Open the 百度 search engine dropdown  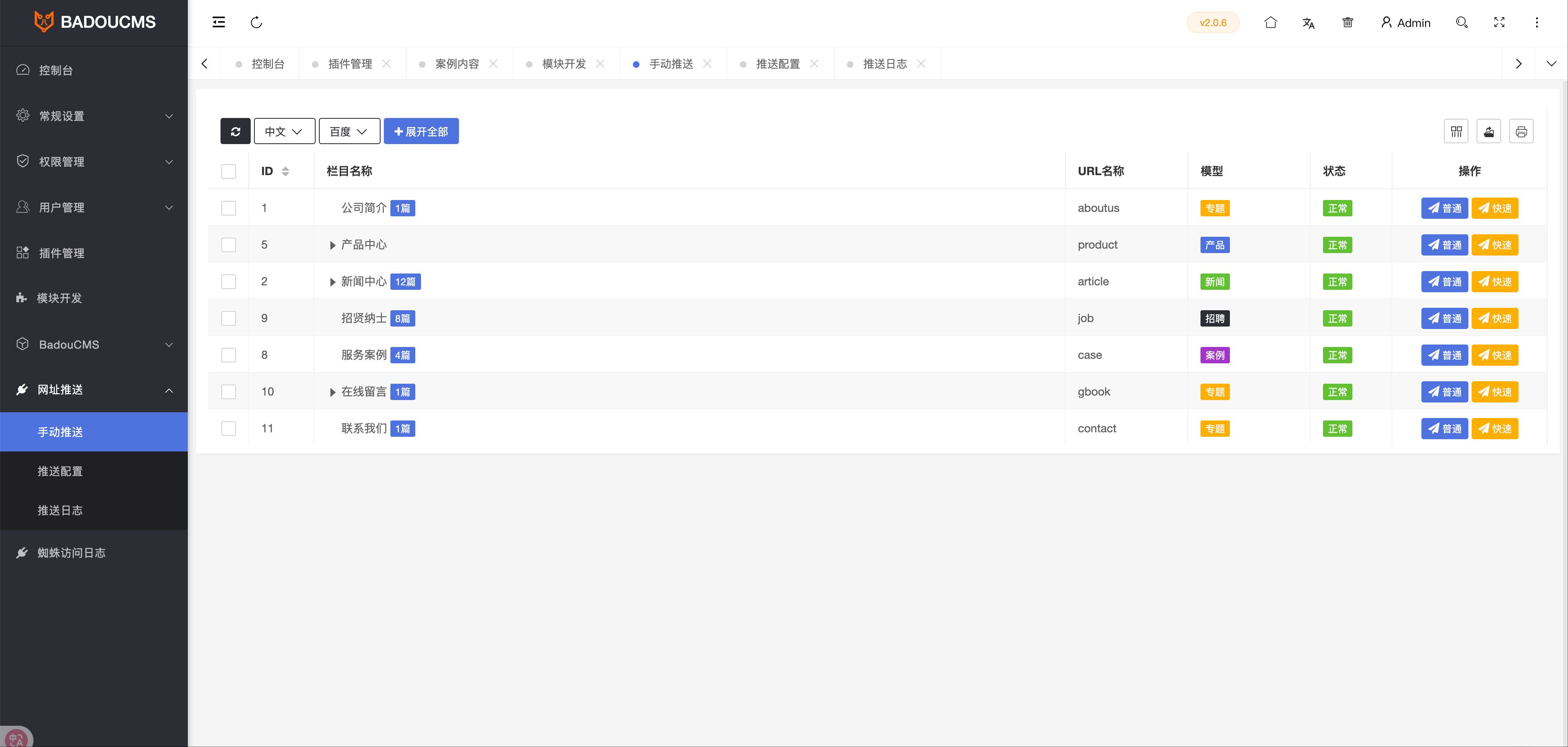tap(349, 131)
